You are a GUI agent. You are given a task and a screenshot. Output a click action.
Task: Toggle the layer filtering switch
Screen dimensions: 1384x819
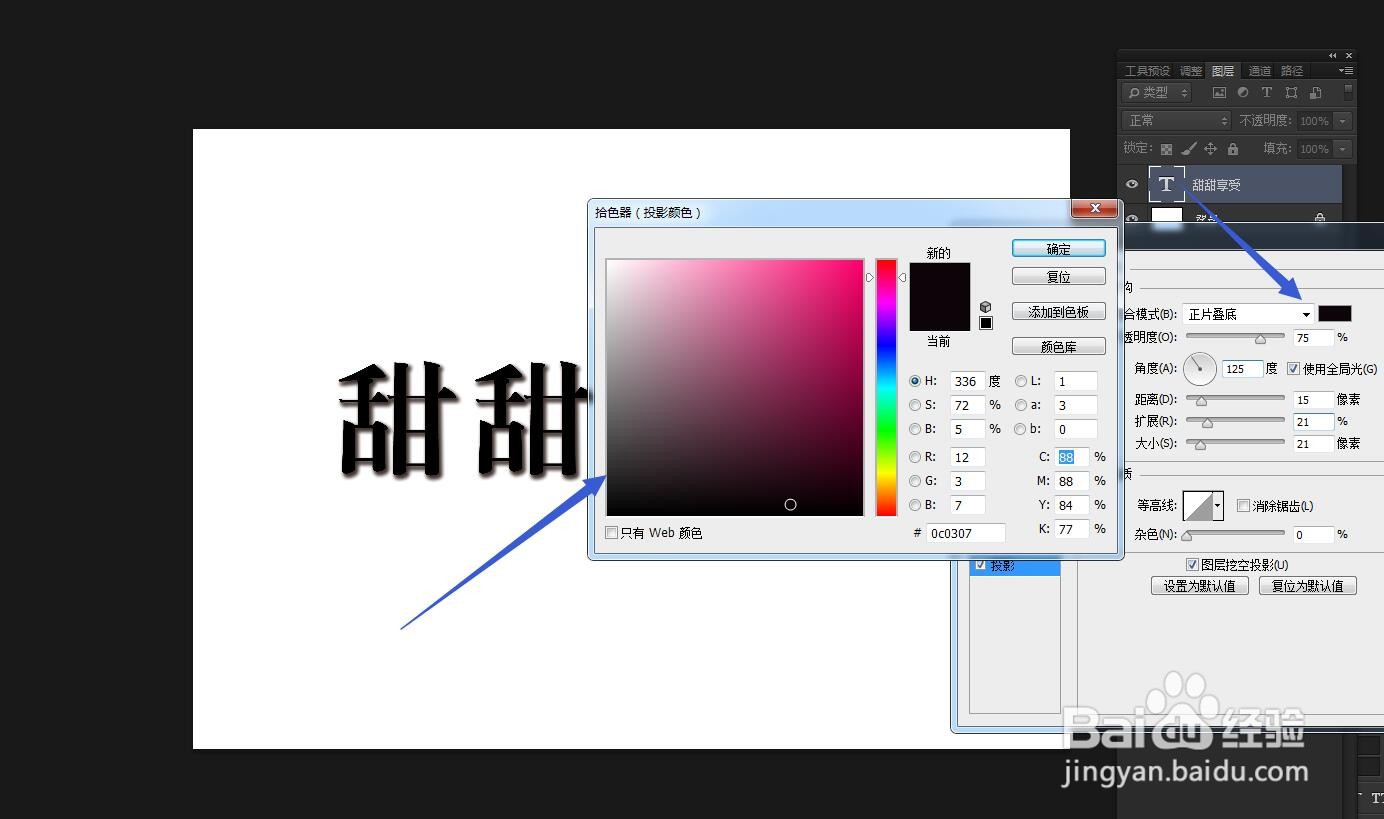[1348, 92]
